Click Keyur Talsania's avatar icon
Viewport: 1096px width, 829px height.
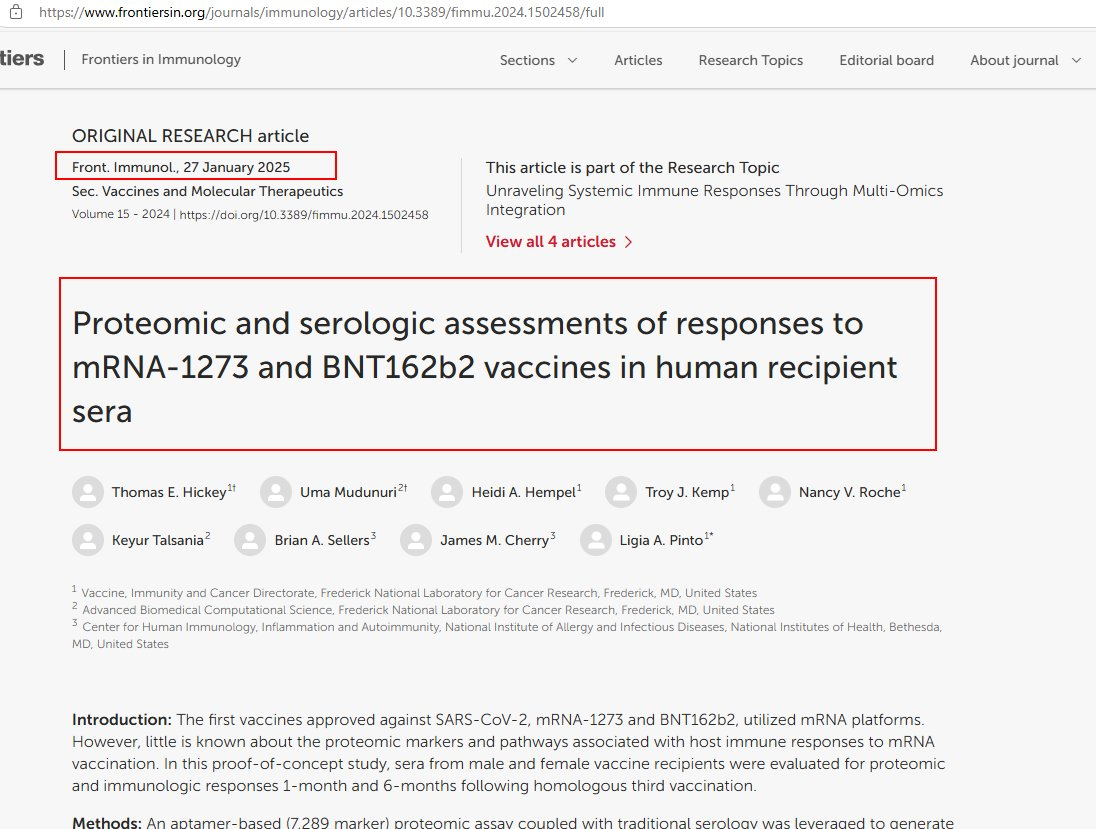(x=88, y=540)
